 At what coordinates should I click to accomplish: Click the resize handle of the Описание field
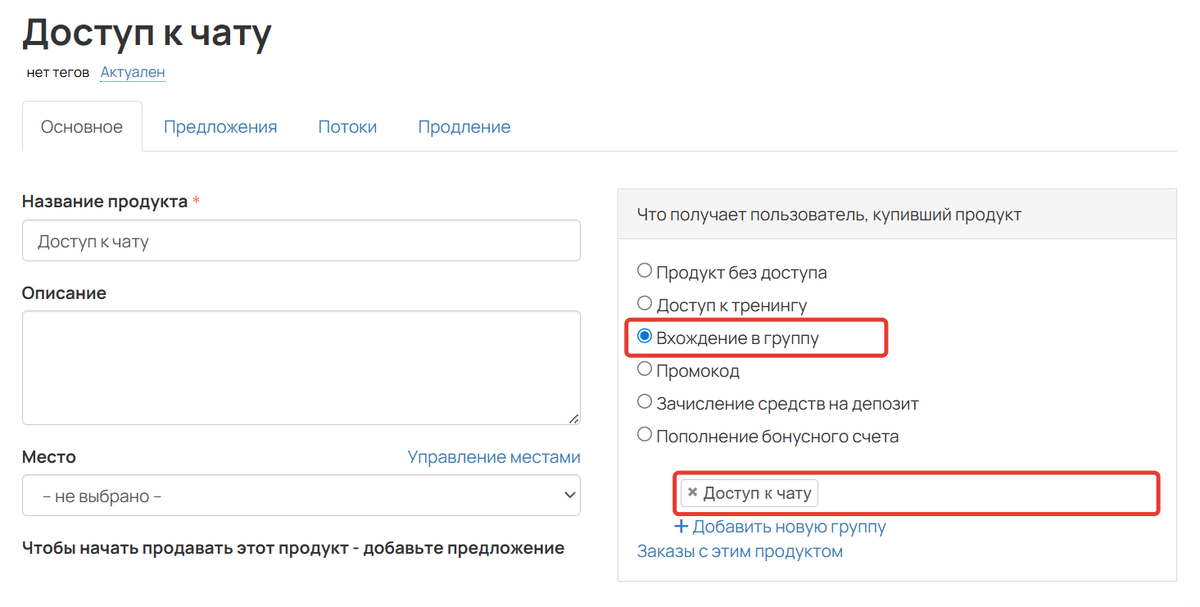click(576, 420)
